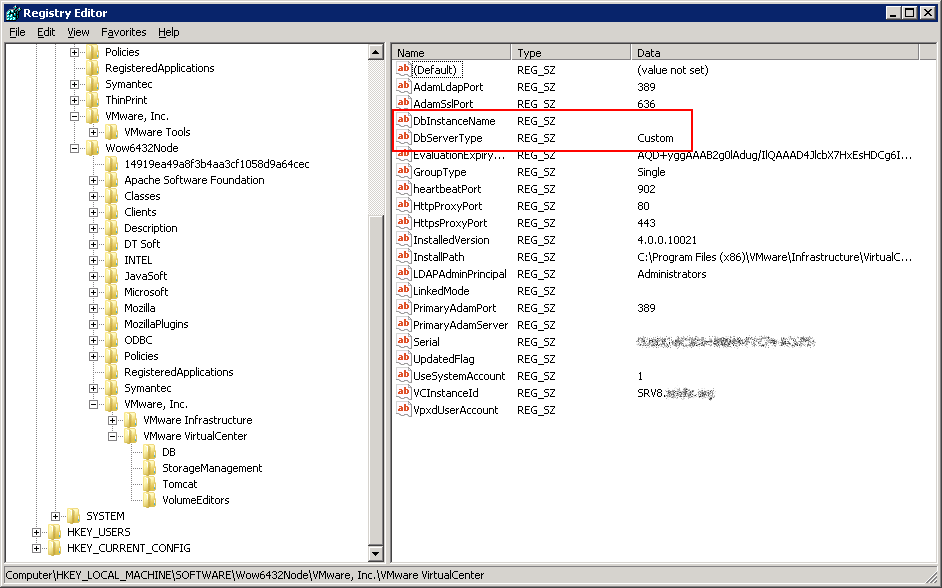Select the 14919ea49a8f3b4aa3cf1058d9a64cec key
Image resolution: width=942 pixels, height=588 pixels.
pos(217,164)
